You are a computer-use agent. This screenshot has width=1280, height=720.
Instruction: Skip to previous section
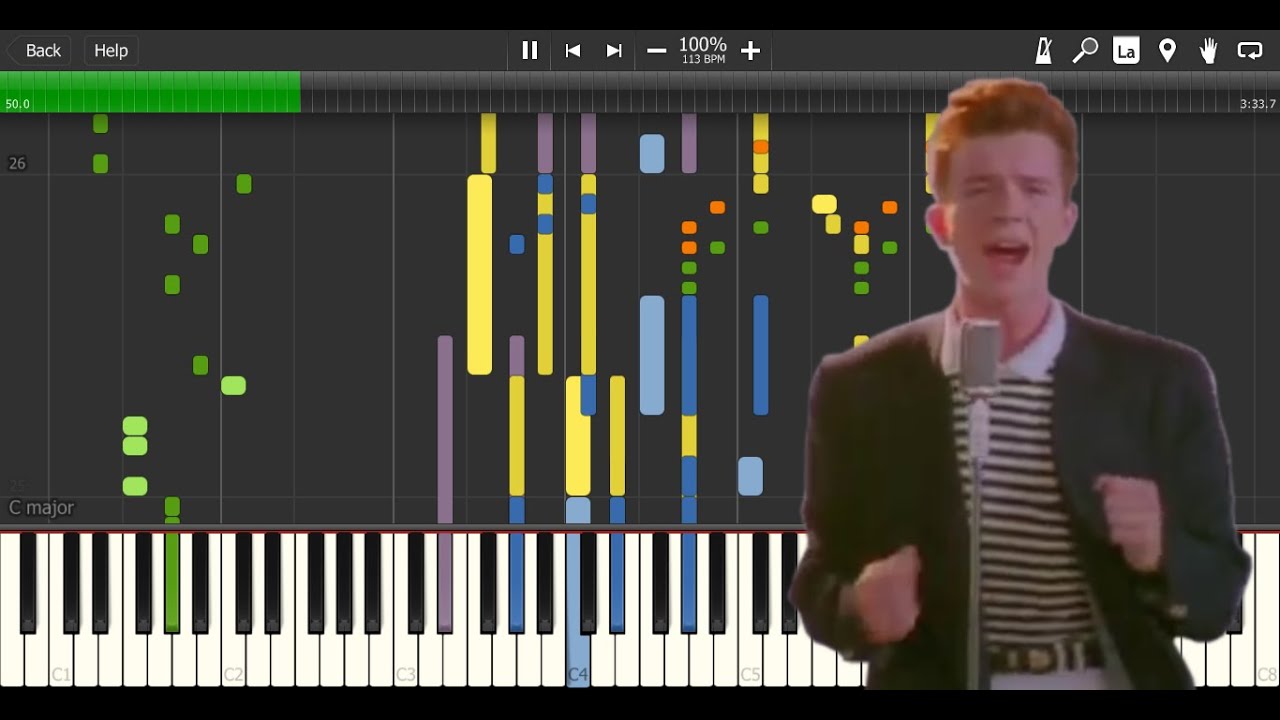[573, 50]
